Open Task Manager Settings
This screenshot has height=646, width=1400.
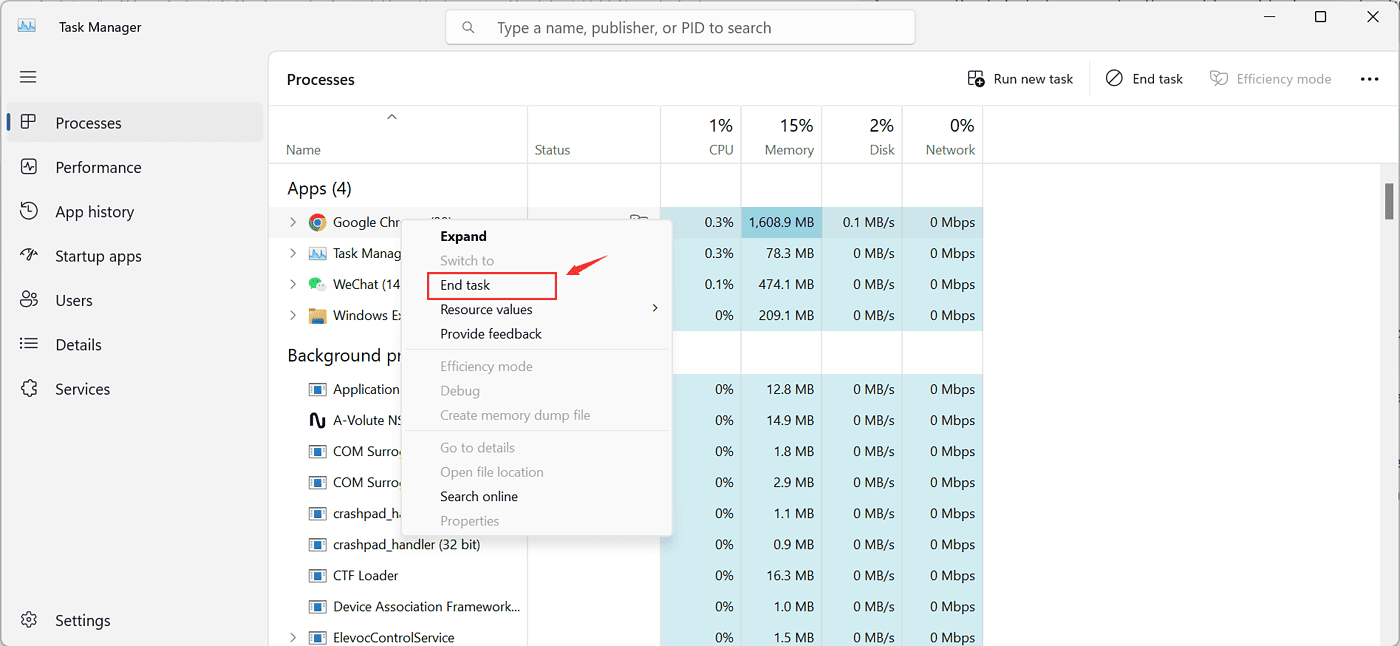135,620
